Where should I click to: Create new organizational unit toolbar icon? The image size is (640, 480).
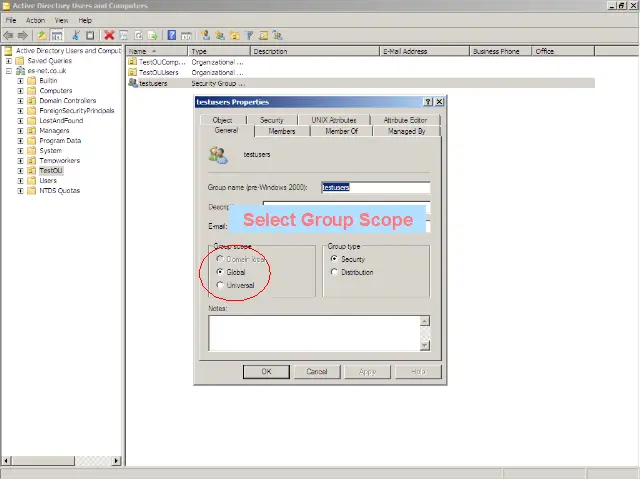(235, 36)
